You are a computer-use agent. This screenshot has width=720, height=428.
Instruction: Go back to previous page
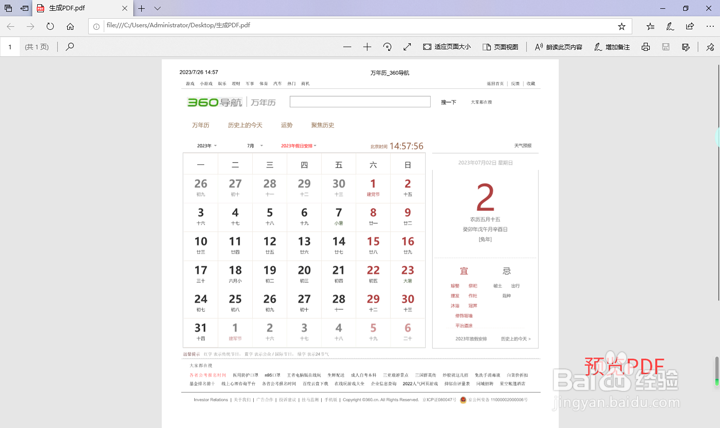[x=11, y=27]
